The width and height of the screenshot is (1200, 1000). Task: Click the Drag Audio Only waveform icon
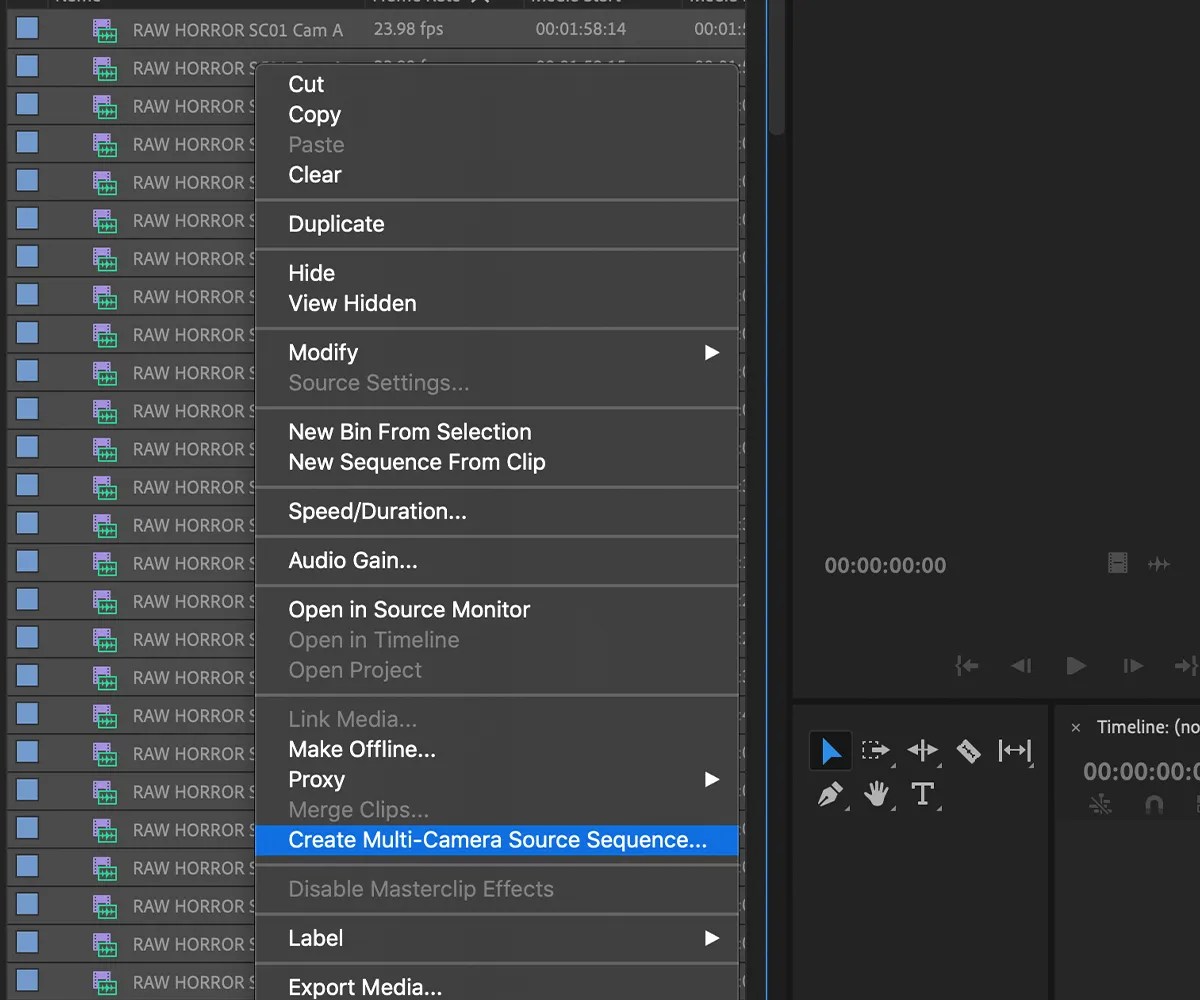point(1158,564)
